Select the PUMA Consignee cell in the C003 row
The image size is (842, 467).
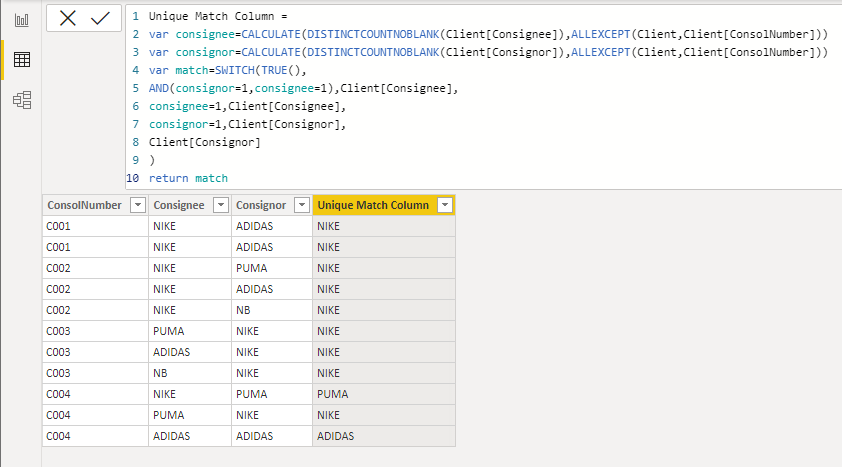190,331
